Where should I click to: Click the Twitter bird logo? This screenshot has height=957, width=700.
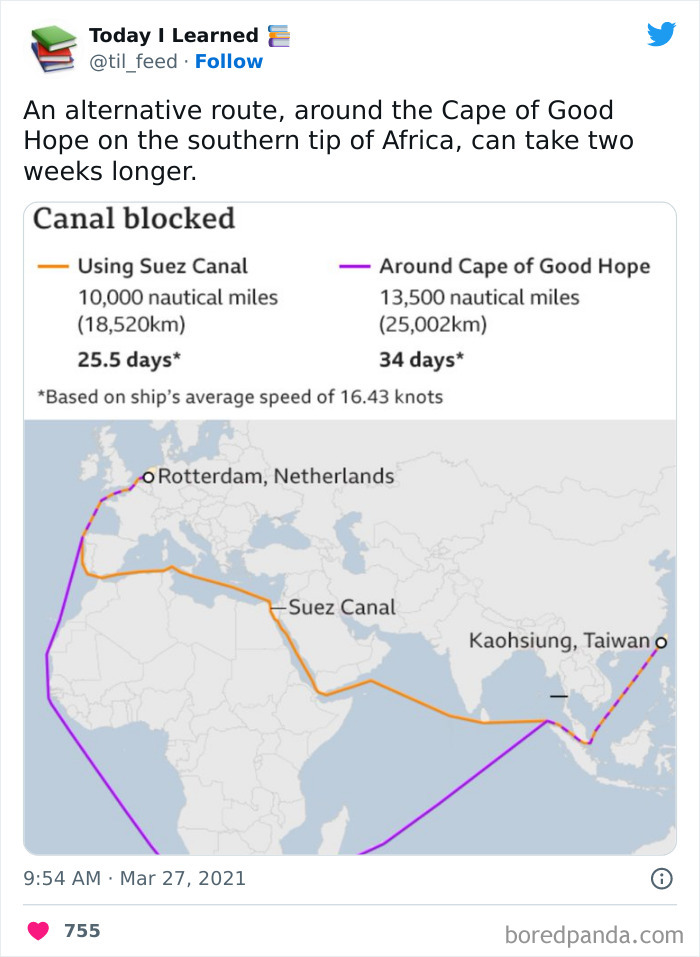point(661,34)
